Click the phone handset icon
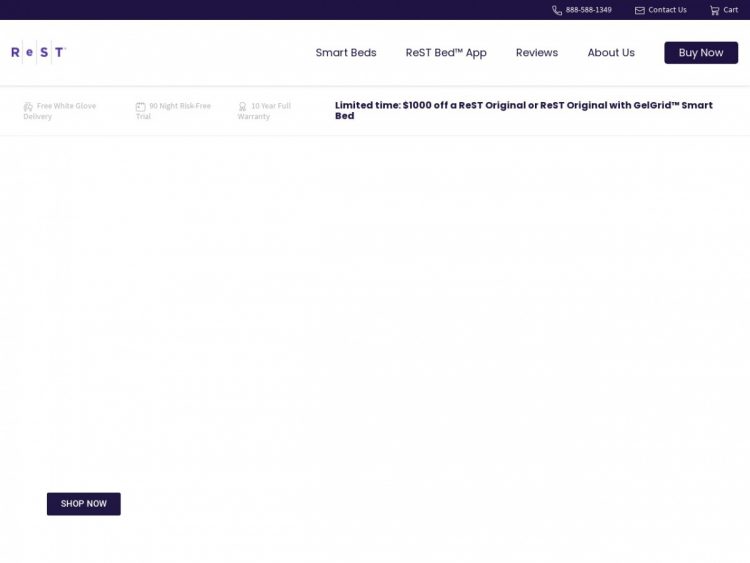Screen dimensions: 750x563 (557, 10)
